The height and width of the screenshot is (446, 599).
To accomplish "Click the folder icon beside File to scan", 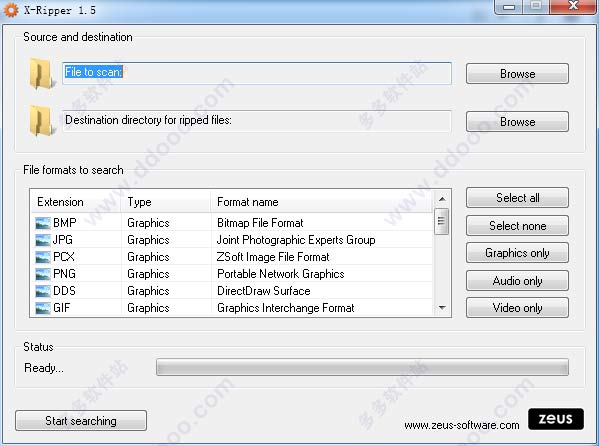I will click(42, 74).
